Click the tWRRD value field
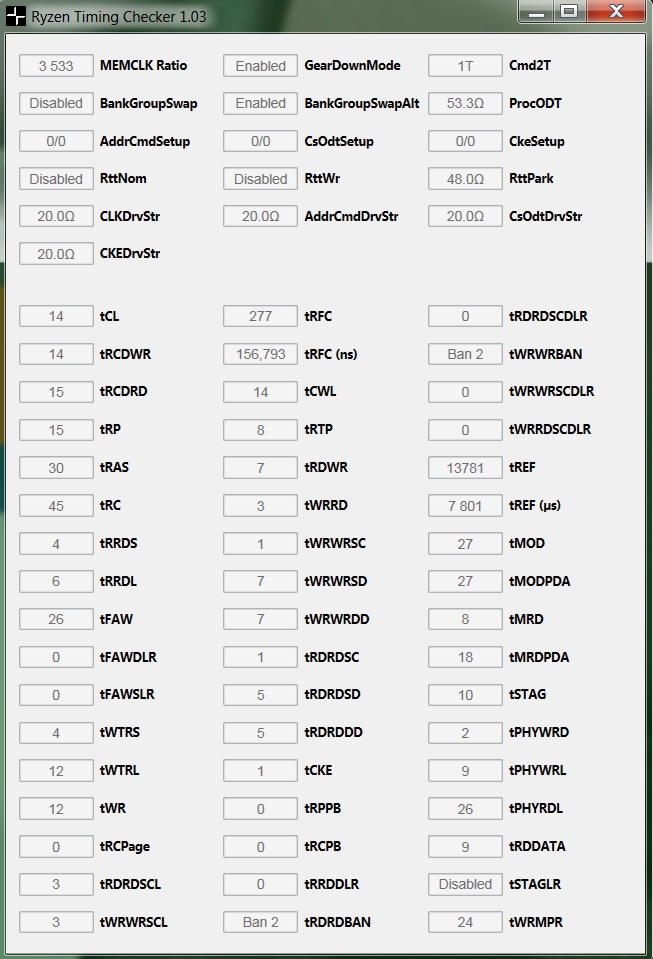 coord(260,506)
